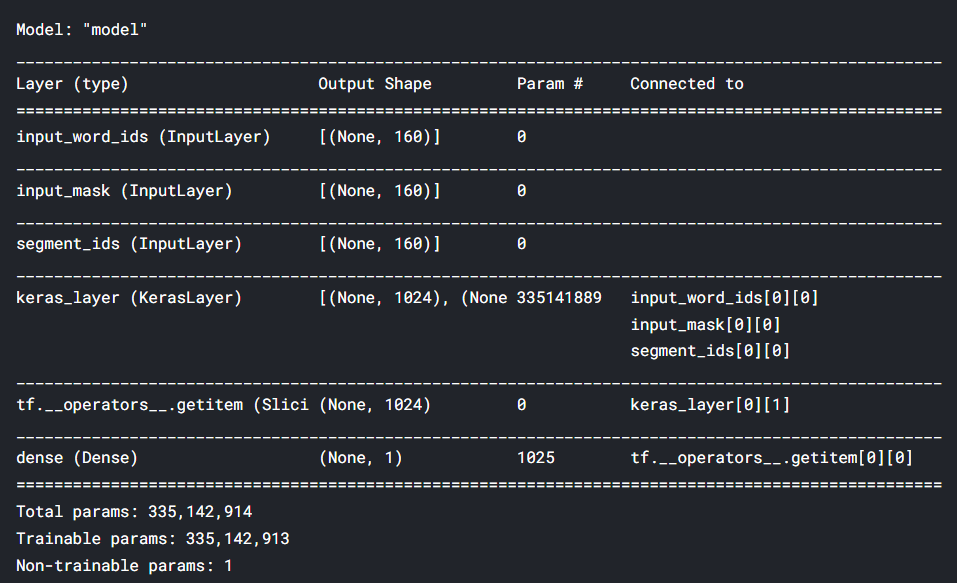
Task: Click input_word_ids[0][0] in Connected to column
Action: 725,298
